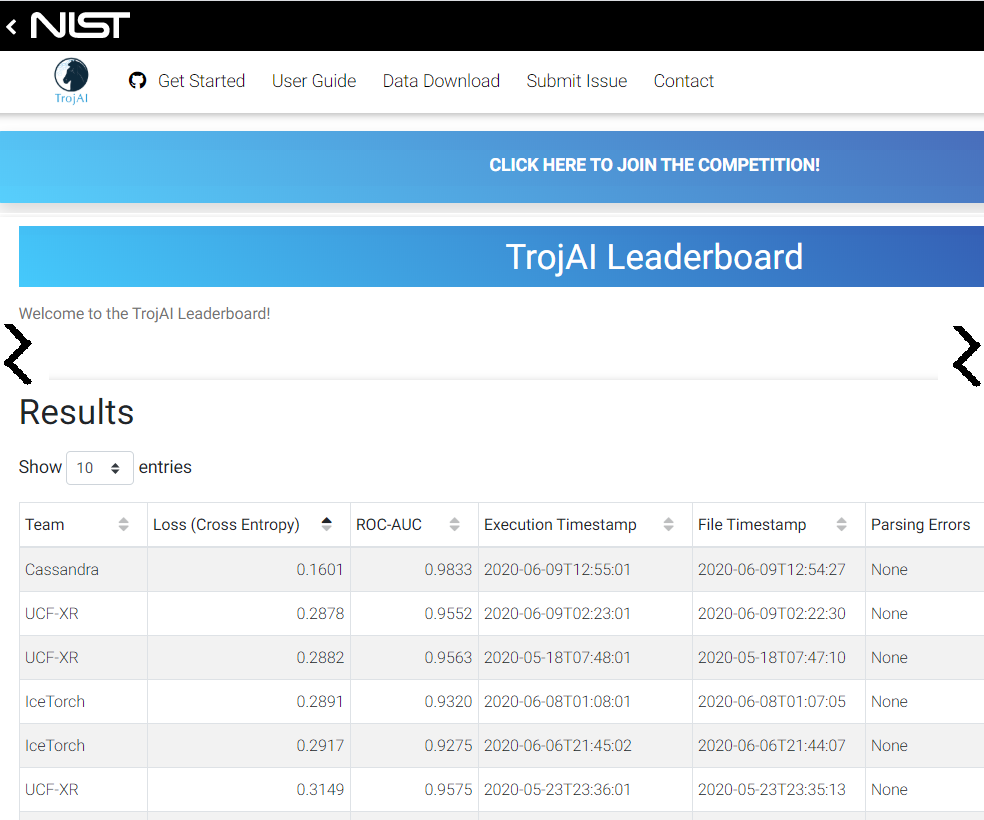984x820 pixels.
Task: Open the Get Started link
Action: click(x=201, y=81)
